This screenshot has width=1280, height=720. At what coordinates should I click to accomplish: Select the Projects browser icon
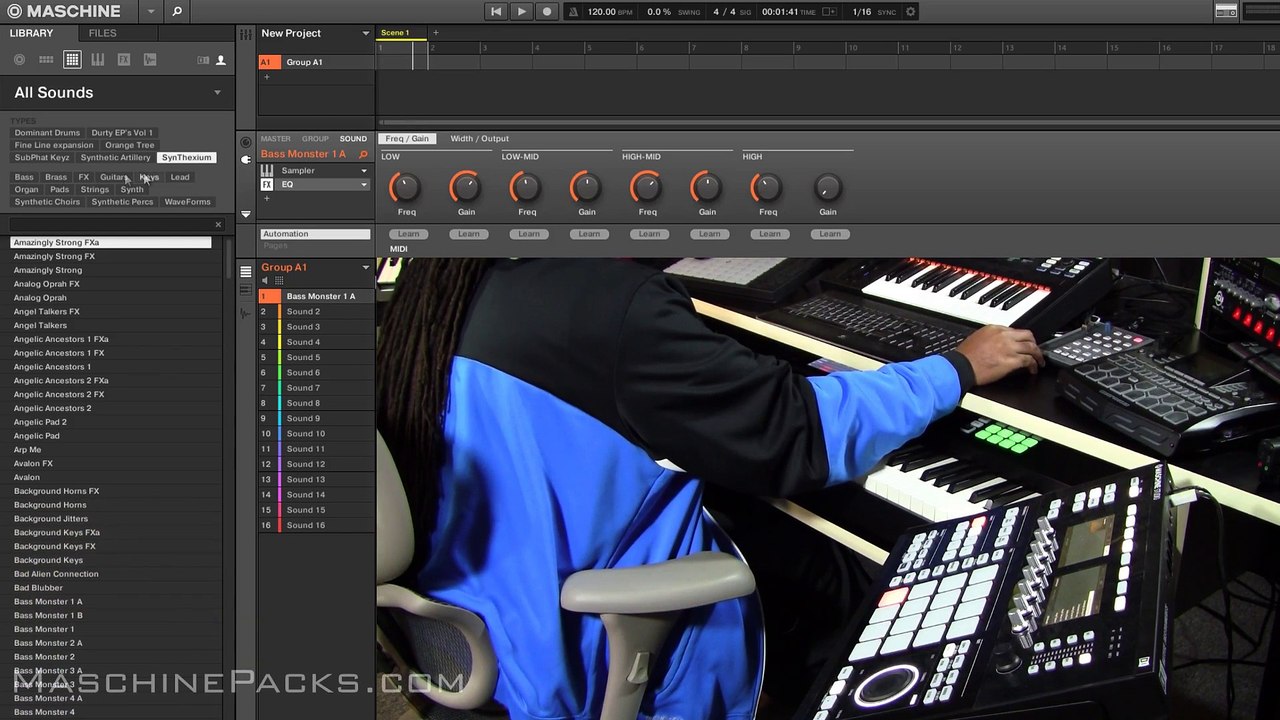coord(19,60)
